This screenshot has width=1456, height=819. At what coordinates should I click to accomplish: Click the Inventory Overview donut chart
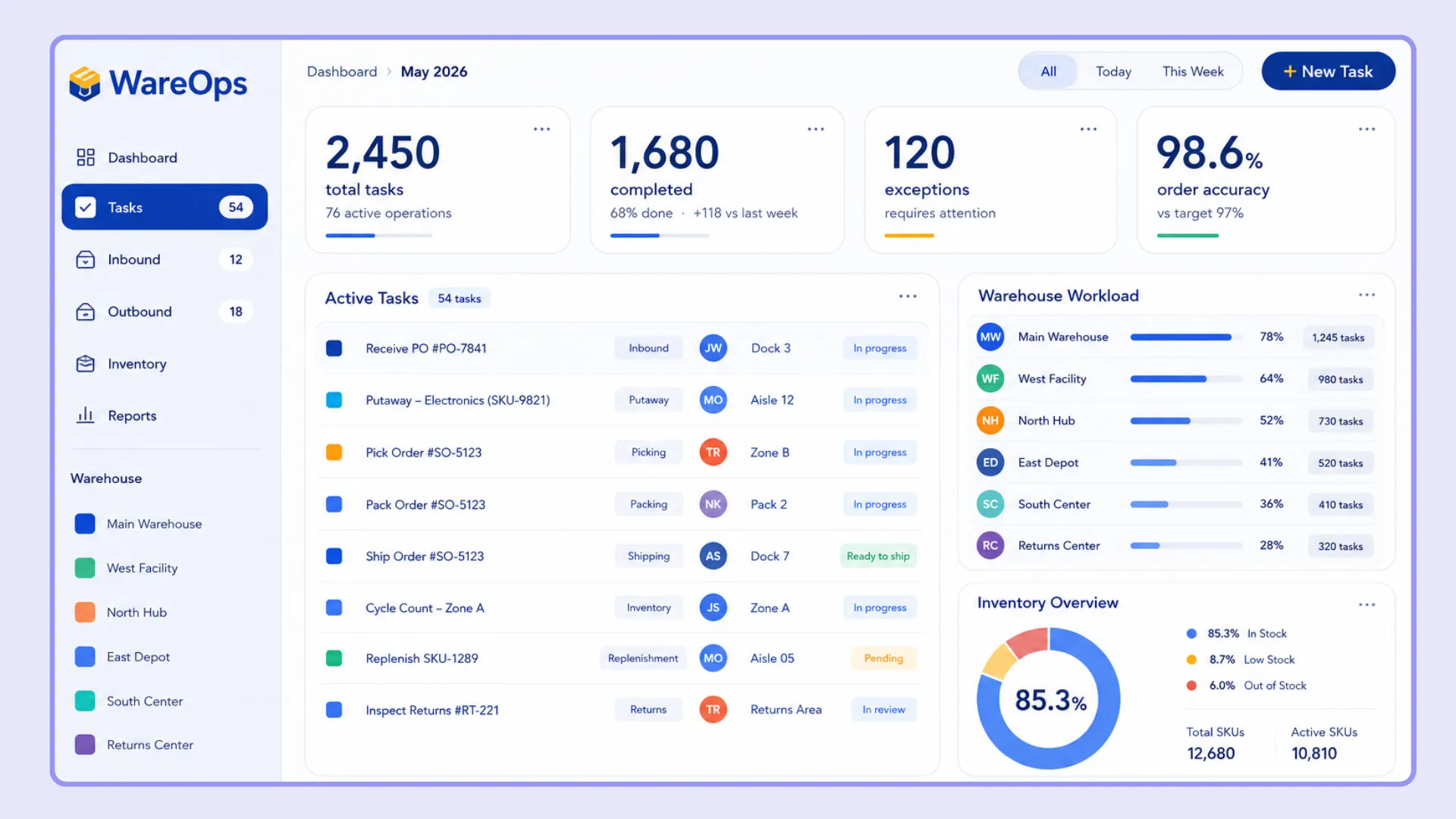pos(1049,698)
